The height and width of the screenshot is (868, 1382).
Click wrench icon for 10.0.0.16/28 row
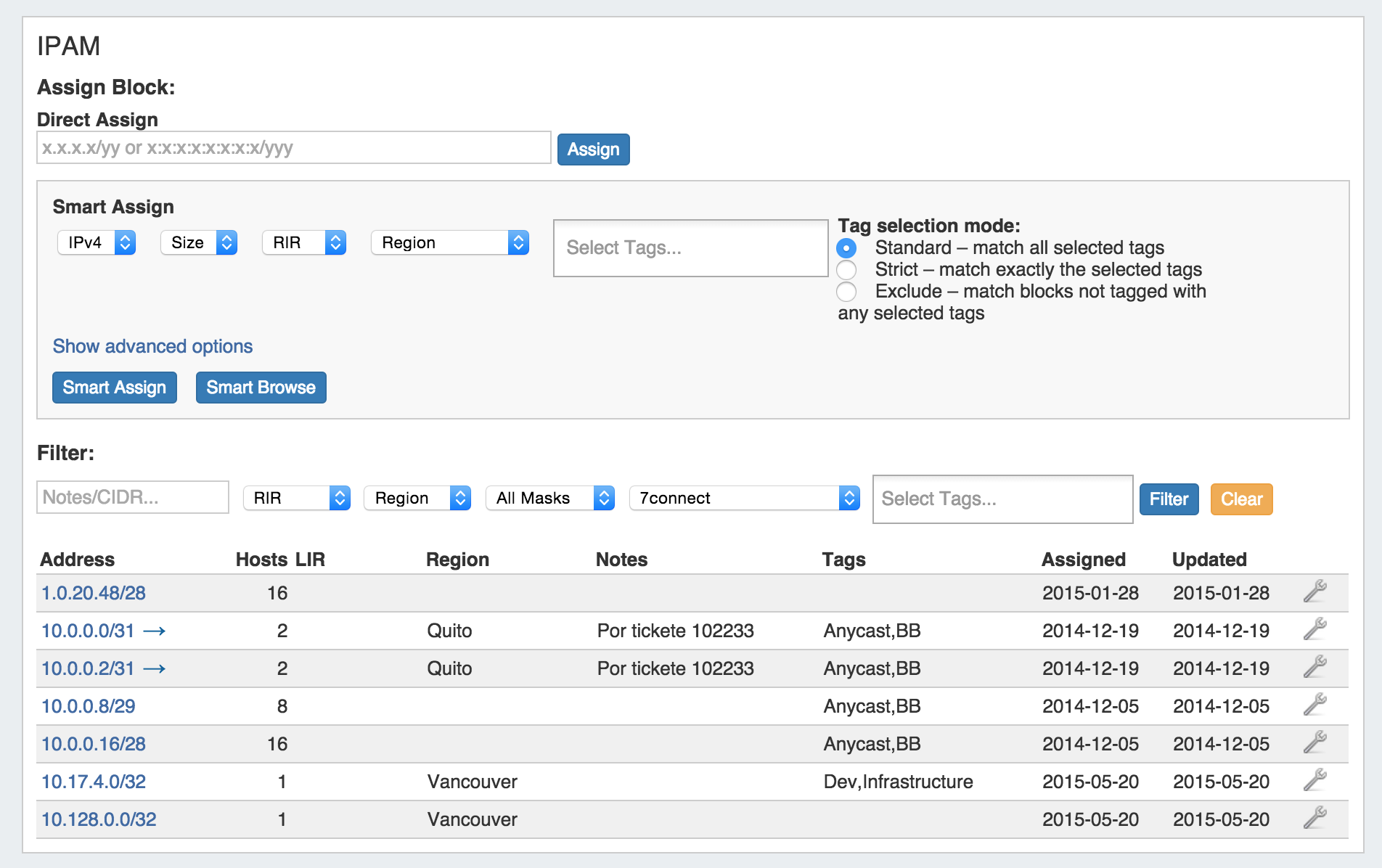click(1314, 742)
